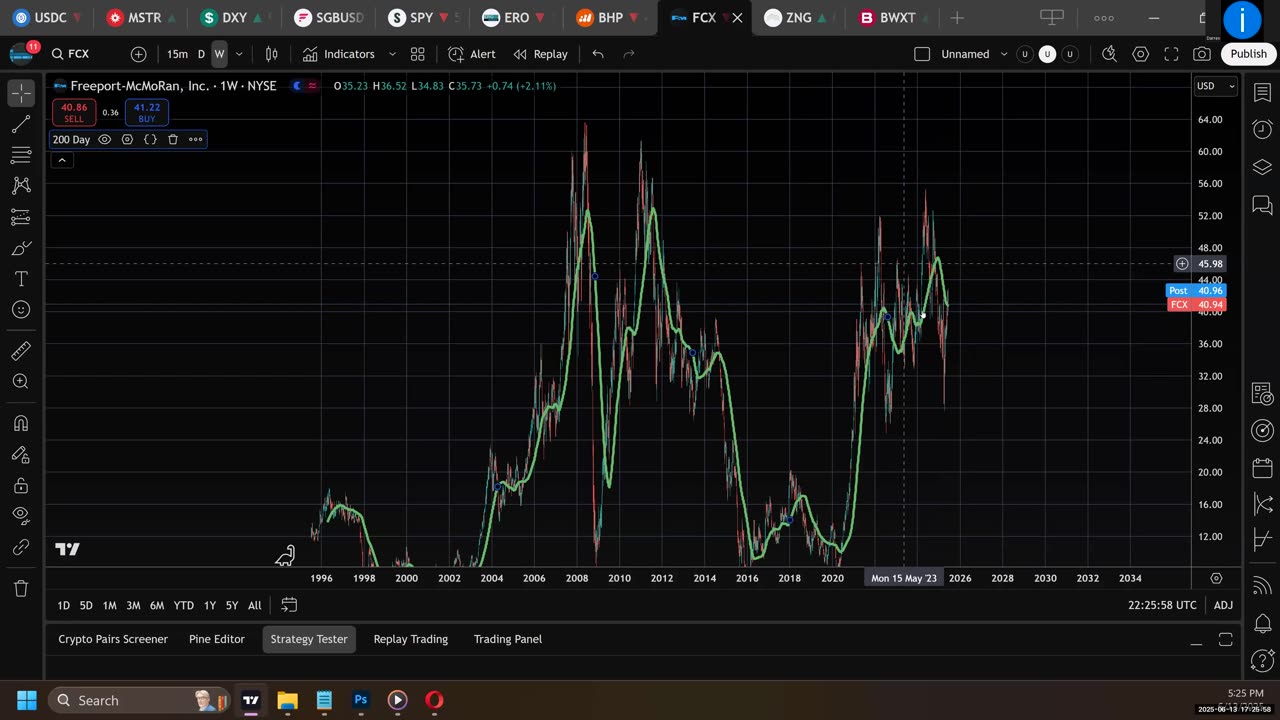Select the 15m time interval
Image resolution: width=1280 pixels, height=720 pixels.
(x=177, y=54)
